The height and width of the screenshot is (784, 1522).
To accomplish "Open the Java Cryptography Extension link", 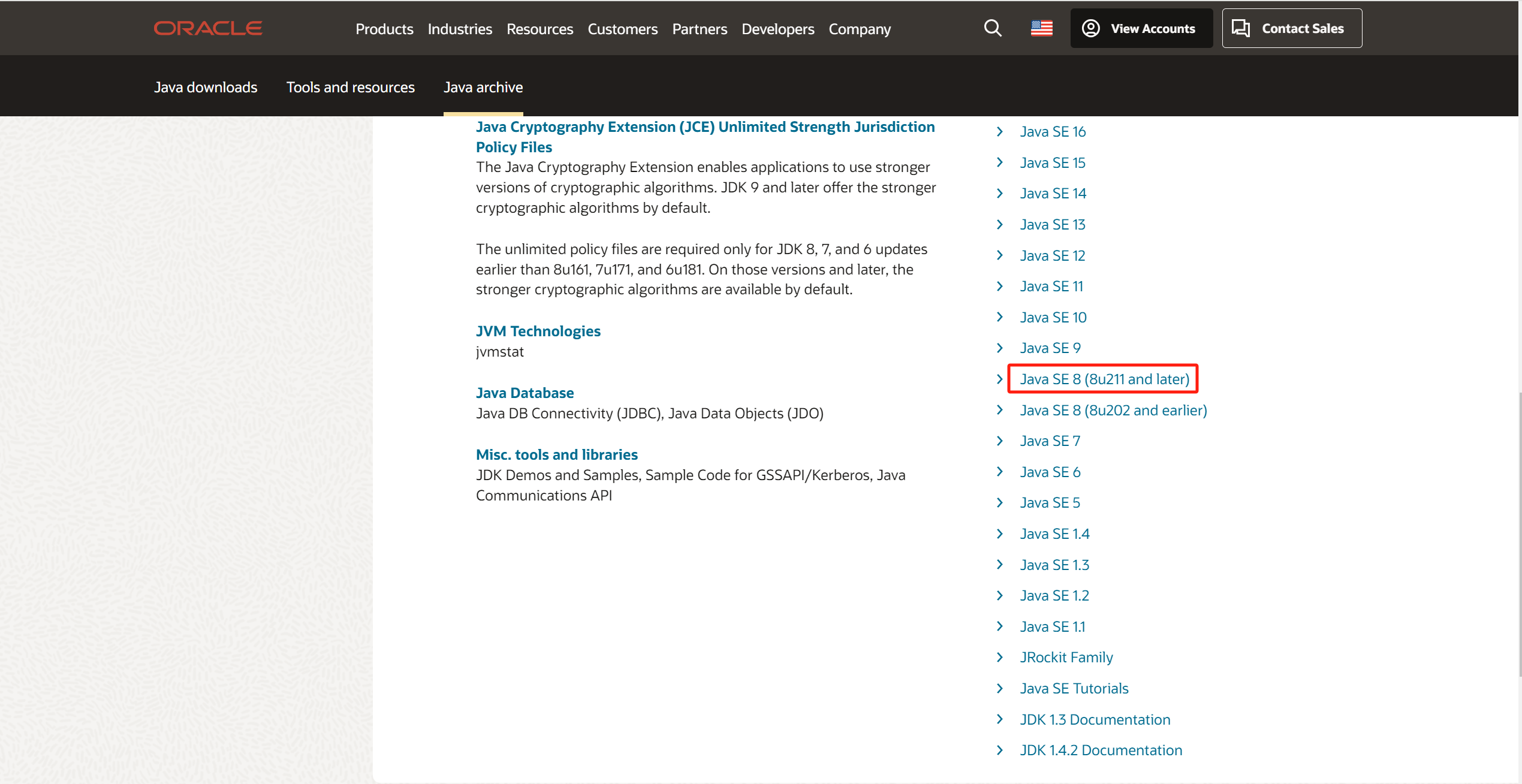I will pos(705,136).
